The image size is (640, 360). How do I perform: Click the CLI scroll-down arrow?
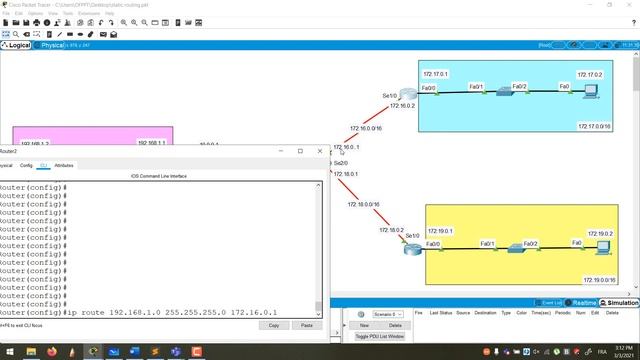click(318, 314)
